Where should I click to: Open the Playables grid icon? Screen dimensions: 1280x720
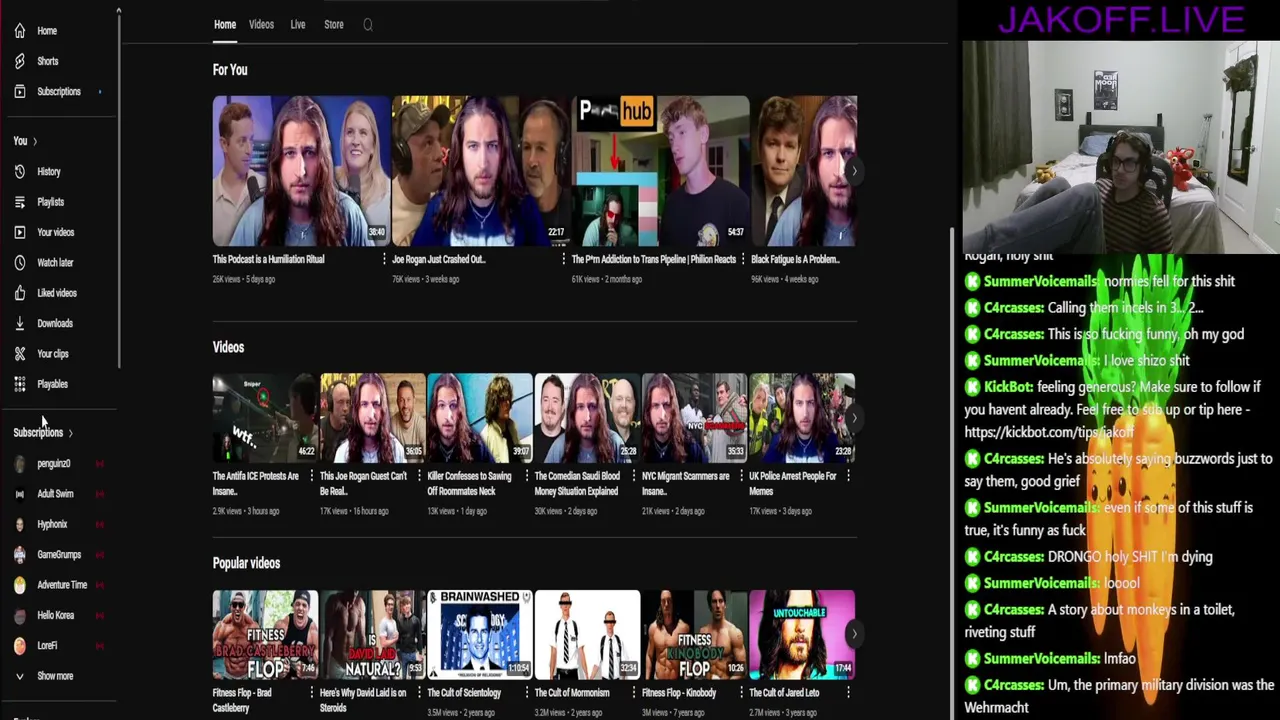coord(19,384)
